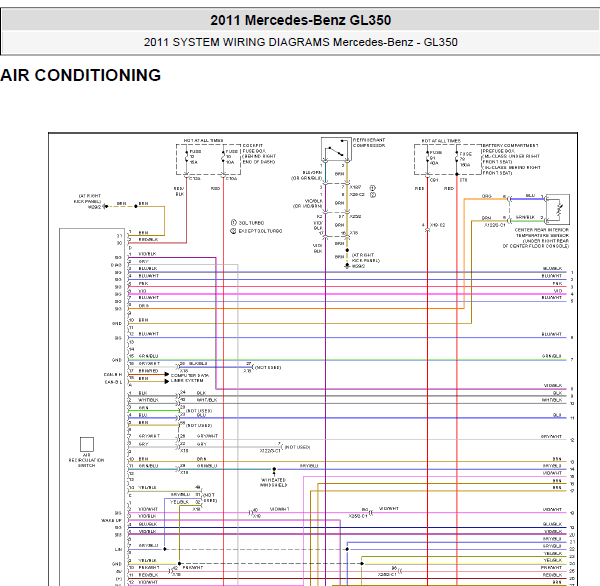Screen dimensions: 600x586
Task: Select the 40A fuse symbol in prefuse box
Action: pos(427,158)
